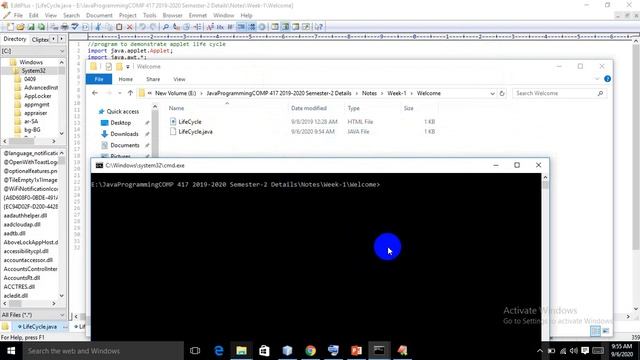The width and height of the screenshot is (640, 360).
Task: Click Open file icon in EditPlus toolbar
Action: (20, 27)
